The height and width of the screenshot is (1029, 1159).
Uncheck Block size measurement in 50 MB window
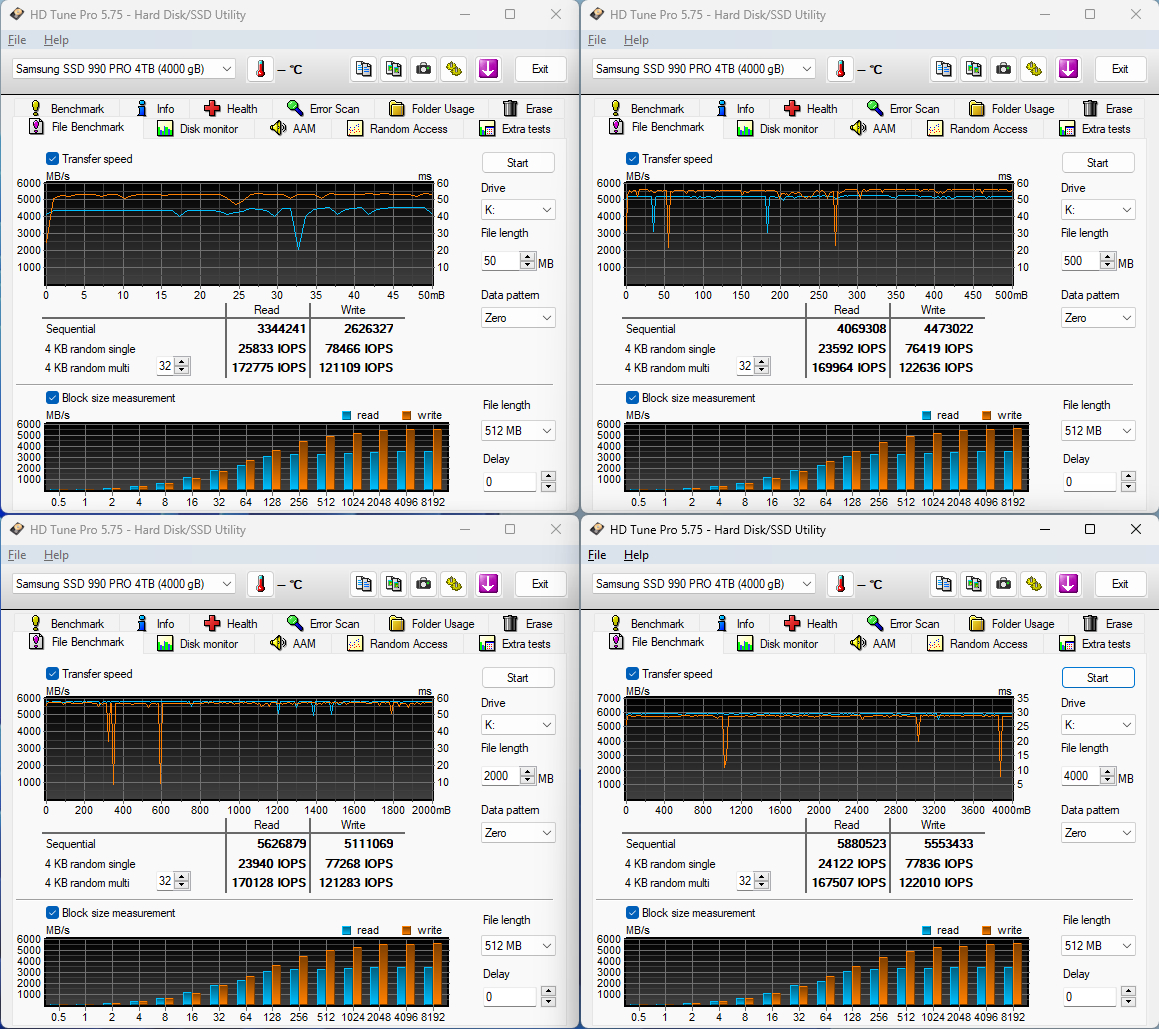(x=52, y=398)
